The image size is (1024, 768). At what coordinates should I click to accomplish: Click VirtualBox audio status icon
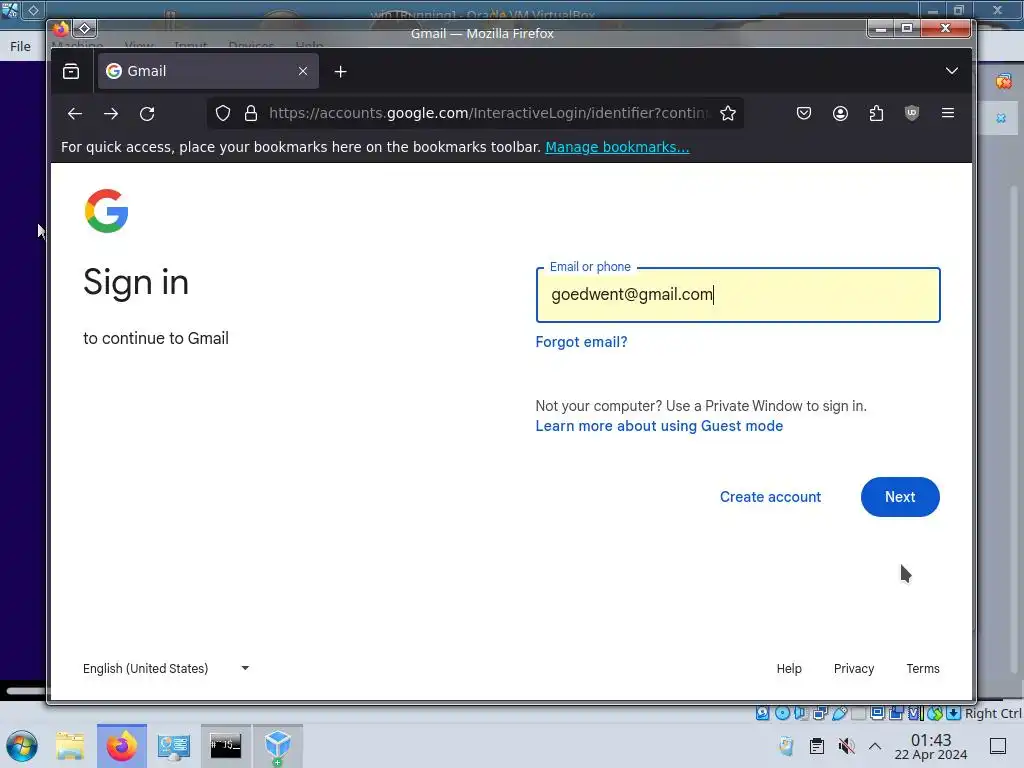pyautogui.click(x=800, y=713)
